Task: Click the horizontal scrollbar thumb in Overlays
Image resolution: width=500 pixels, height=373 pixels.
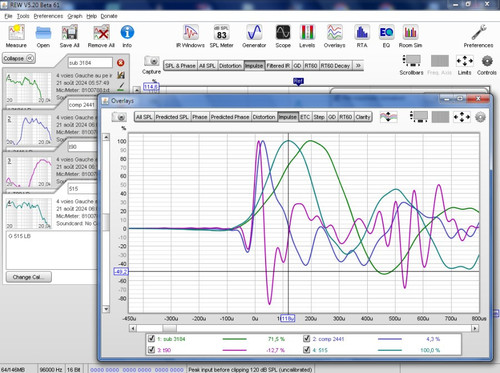Action: coord(170,328)
